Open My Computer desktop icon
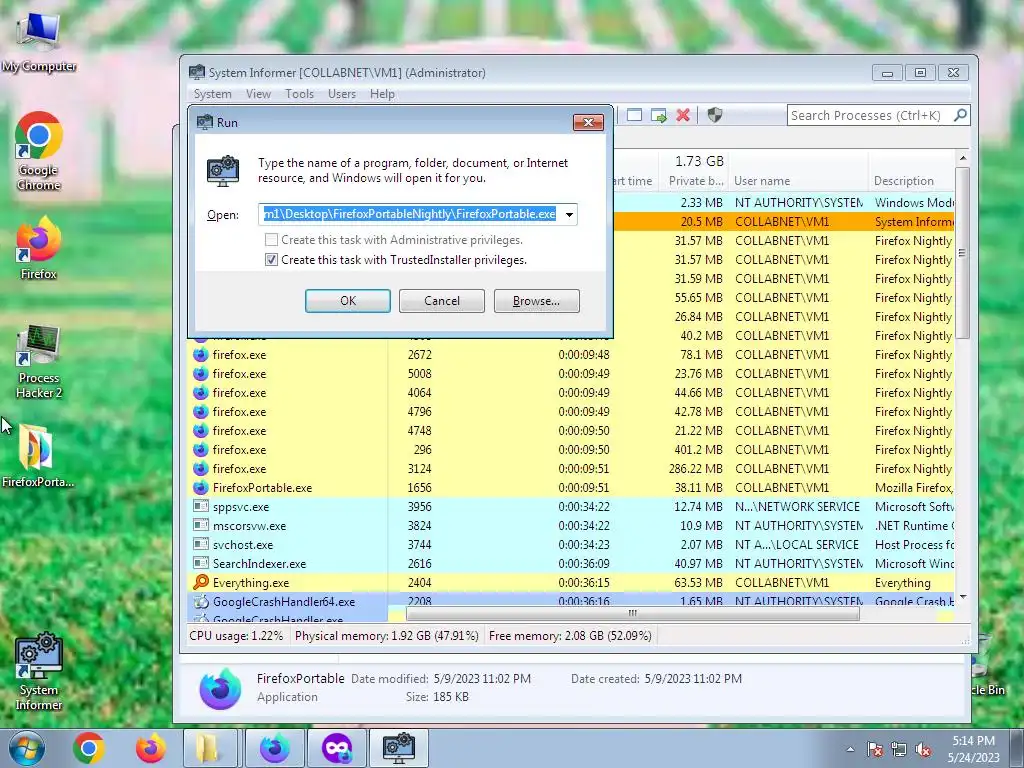1024x768 pixels. pyautogui.click(x=39, y=43)
